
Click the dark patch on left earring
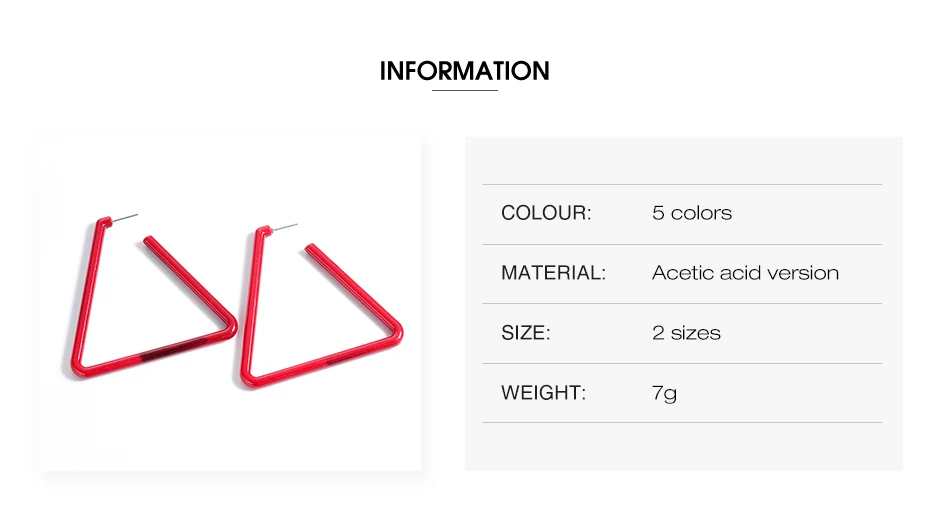click(x=169, y=349)
